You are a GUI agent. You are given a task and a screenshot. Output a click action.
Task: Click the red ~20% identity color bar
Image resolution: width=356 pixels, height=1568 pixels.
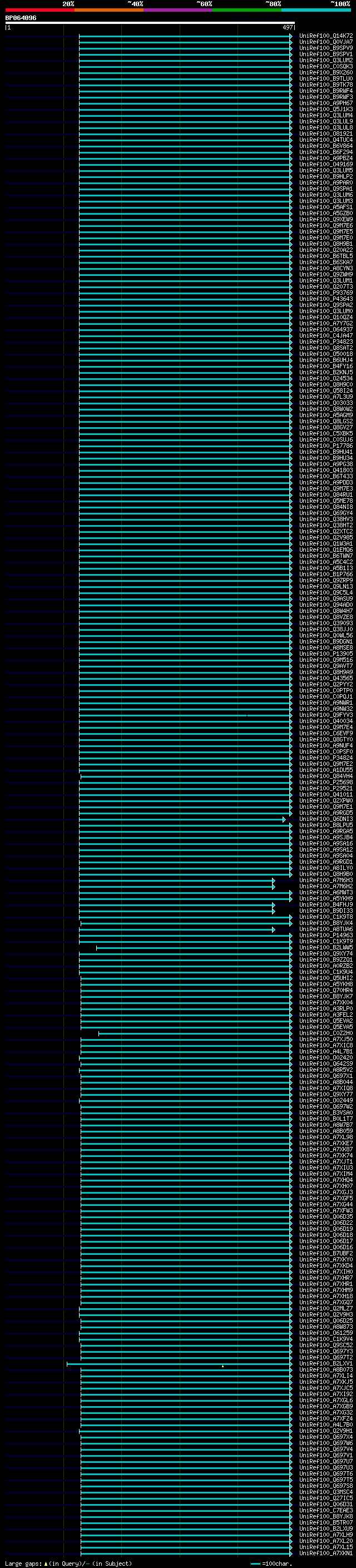click(x=40, y=10)
